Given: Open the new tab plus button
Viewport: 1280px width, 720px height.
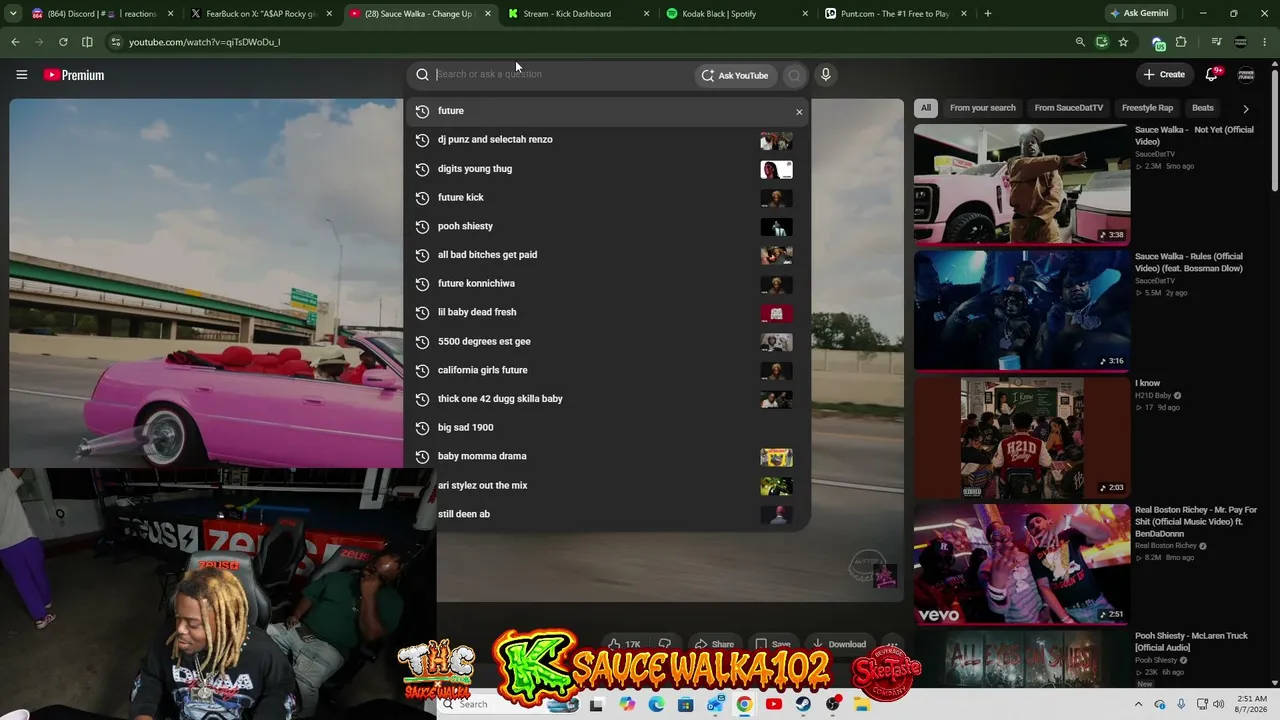Looking at the screenshot, I should (x=987, y=14).
